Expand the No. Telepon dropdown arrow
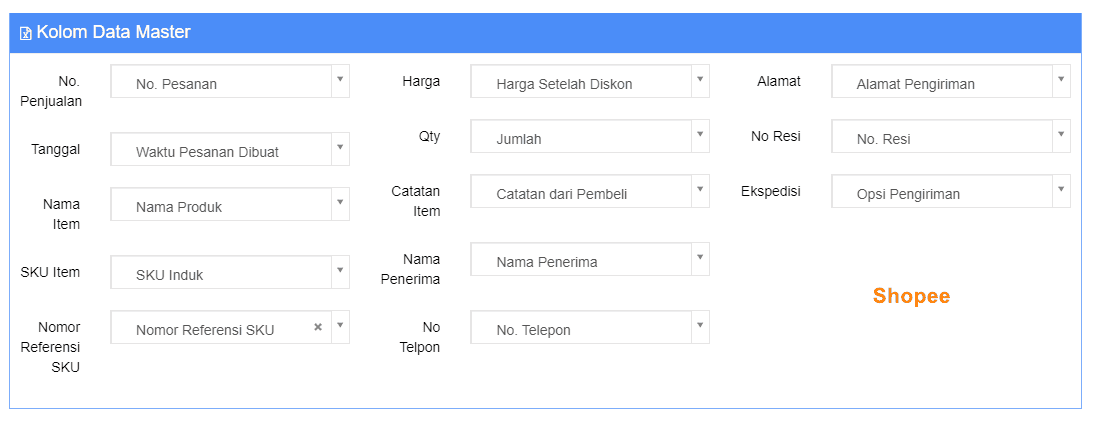The image size is (1095, 421). [x=700, y=325]
